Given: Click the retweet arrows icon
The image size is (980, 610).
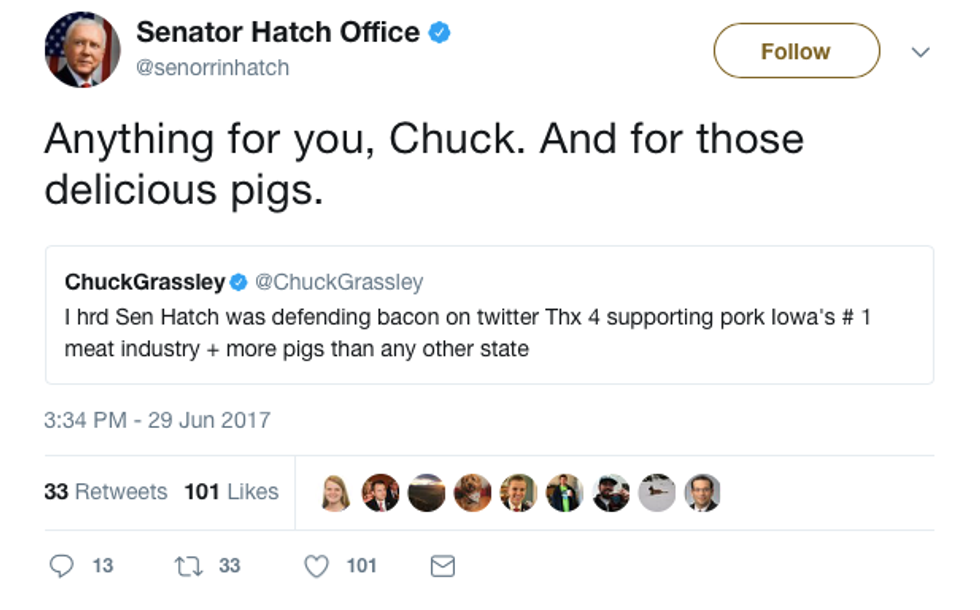Looking at the screenshot, I should click(187, 566).
